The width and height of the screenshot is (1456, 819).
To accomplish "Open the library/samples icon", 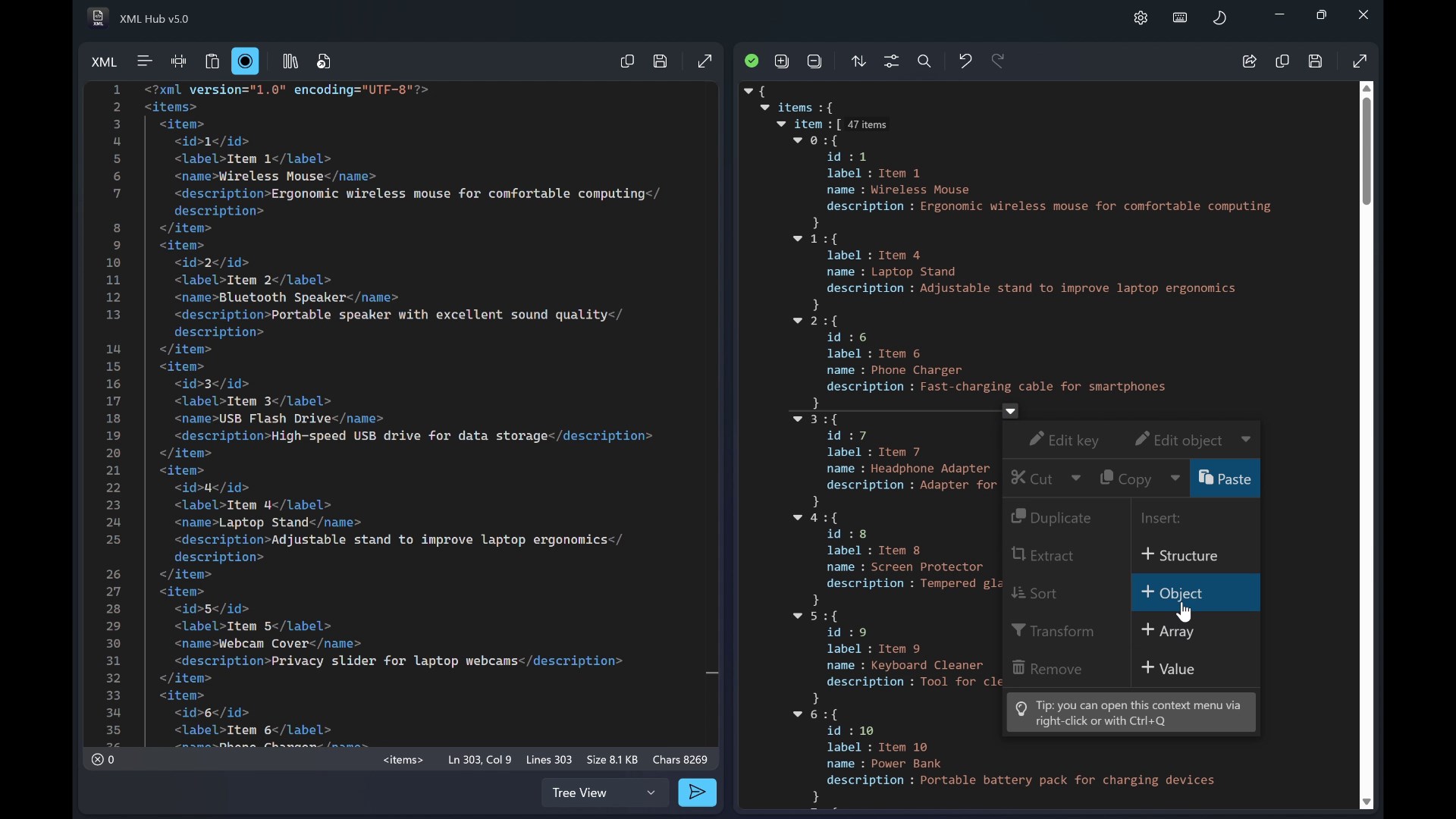I will [x=290, y=61].
